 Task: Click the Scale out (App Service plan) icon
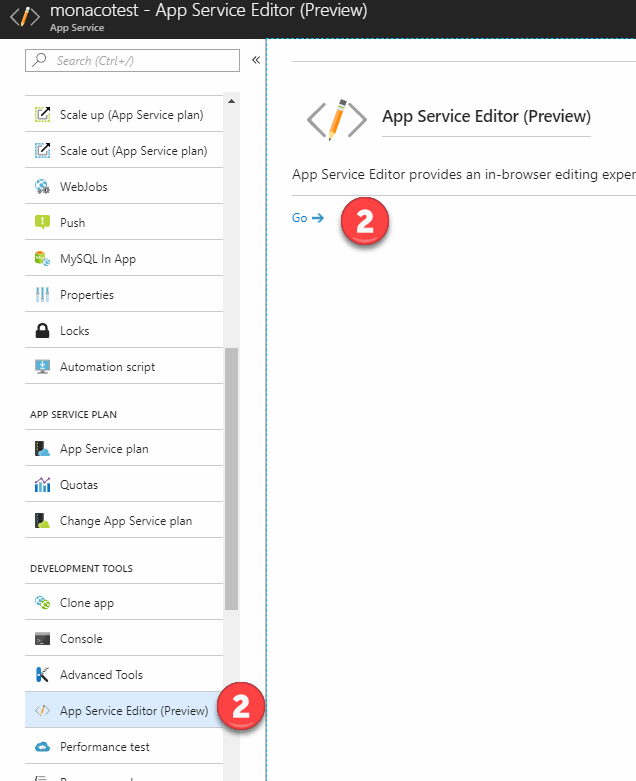pyautogui.click(x=42, y=150)
